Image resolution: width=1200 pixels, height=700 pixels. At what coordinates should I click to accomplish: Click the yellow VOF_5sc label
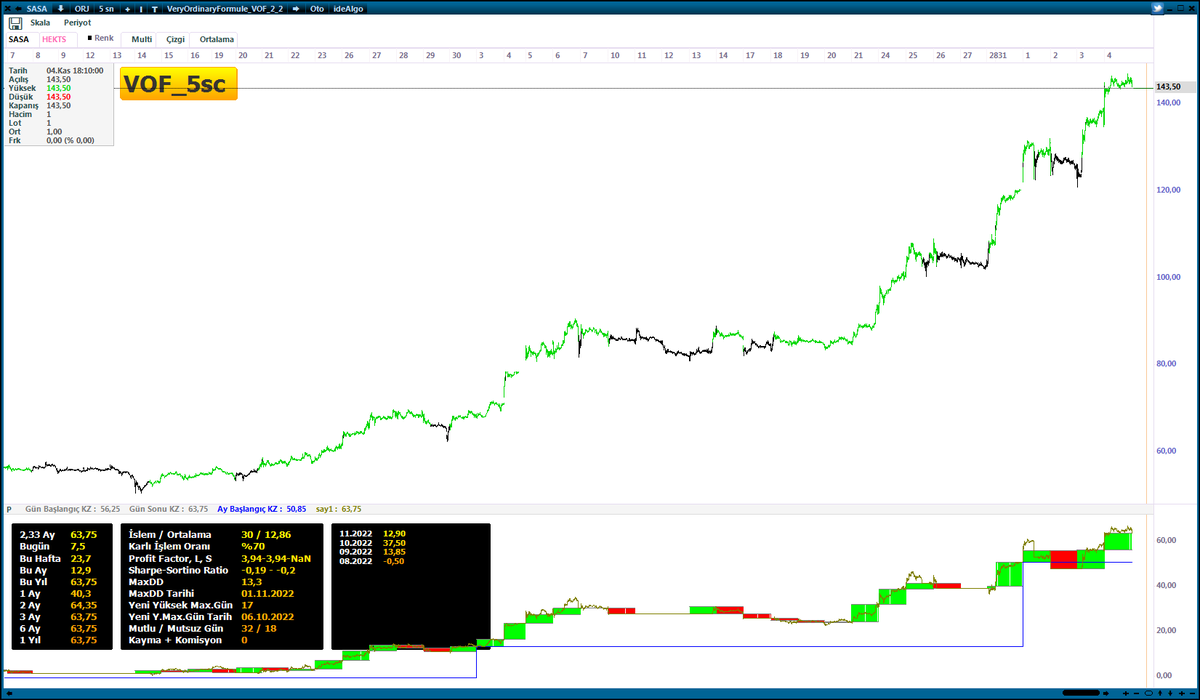(x=179, y=84)
